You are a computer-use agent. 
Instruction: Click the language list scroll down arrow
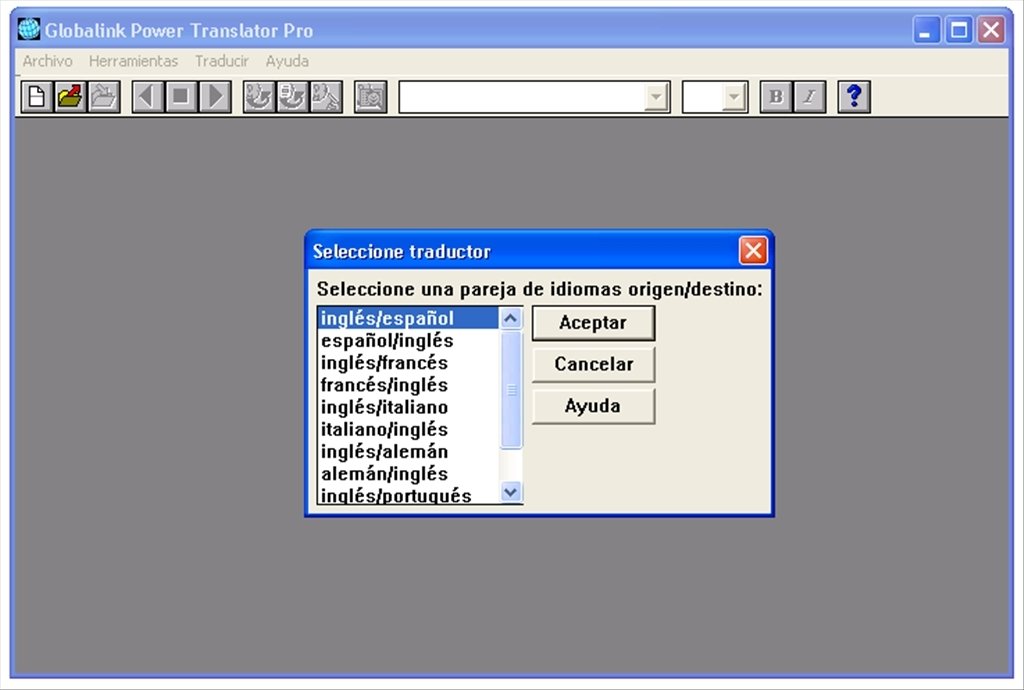(x=511, y=492)
